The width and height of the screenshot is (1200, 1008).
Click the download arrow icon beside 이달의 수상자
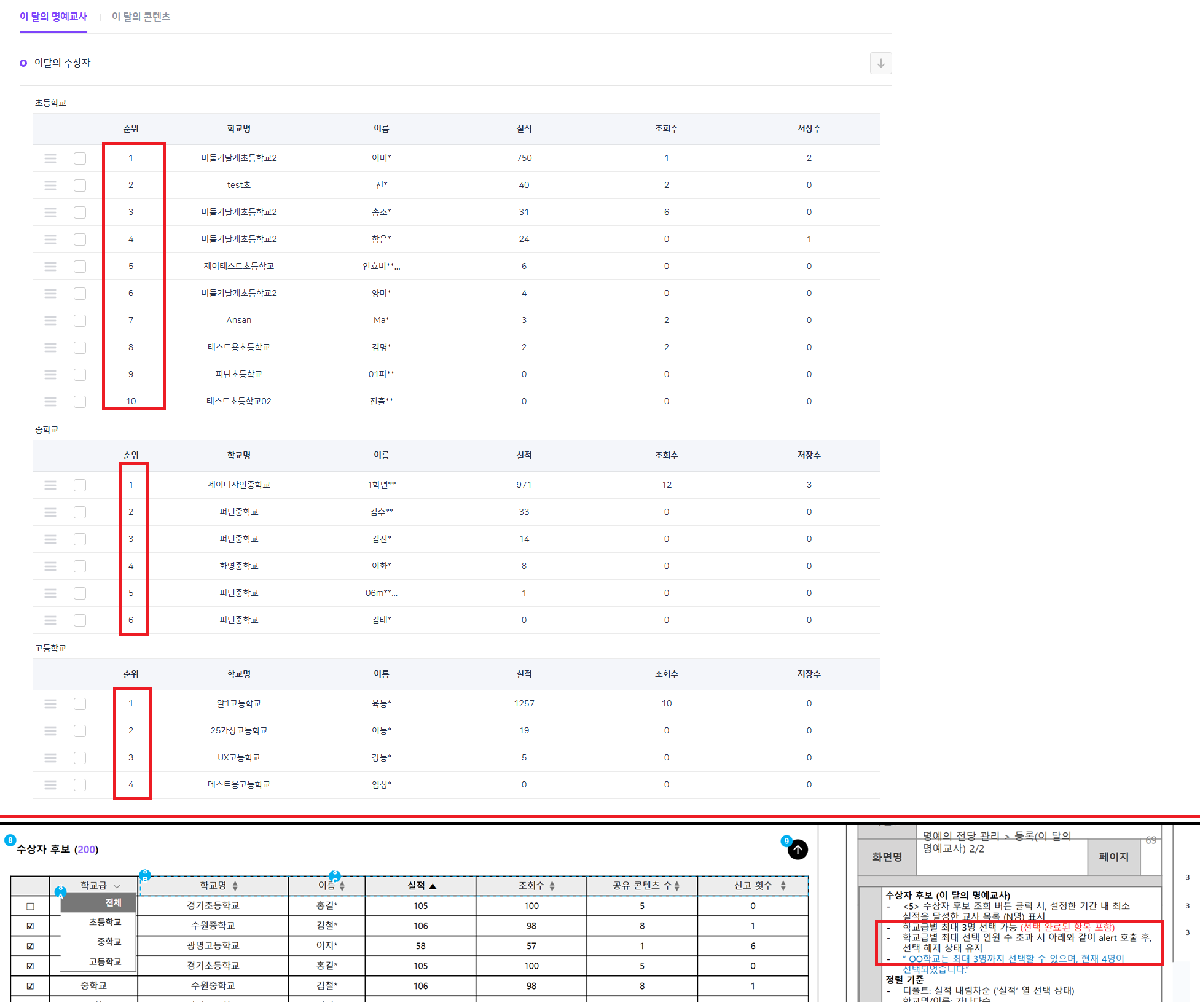pos(880,63)
